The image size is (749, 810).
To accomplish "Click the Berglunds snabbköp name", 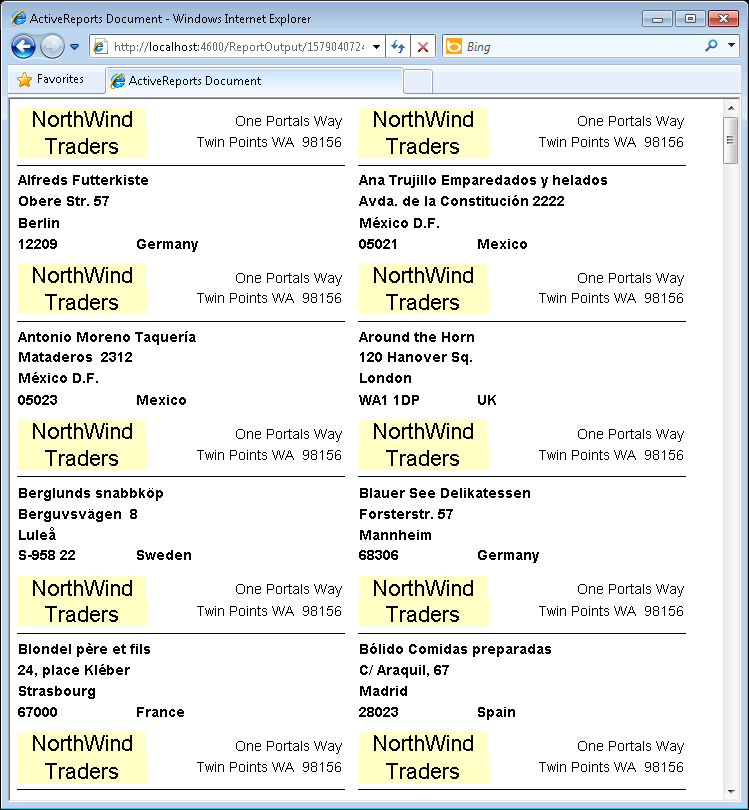I will (91, 493).
